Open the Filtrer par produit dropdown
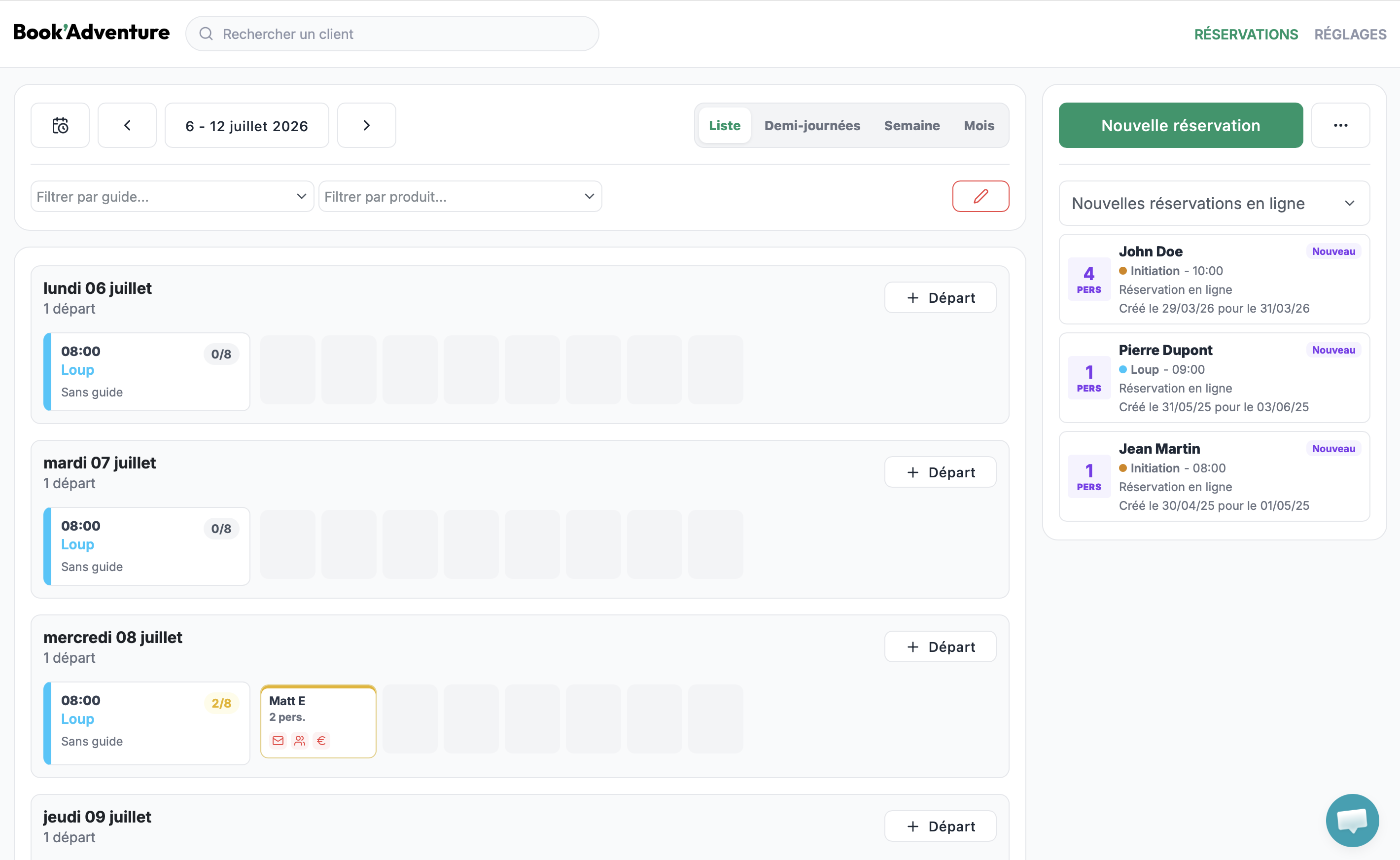The width and height of the screenshot is (1400, 860). point(460,196)
